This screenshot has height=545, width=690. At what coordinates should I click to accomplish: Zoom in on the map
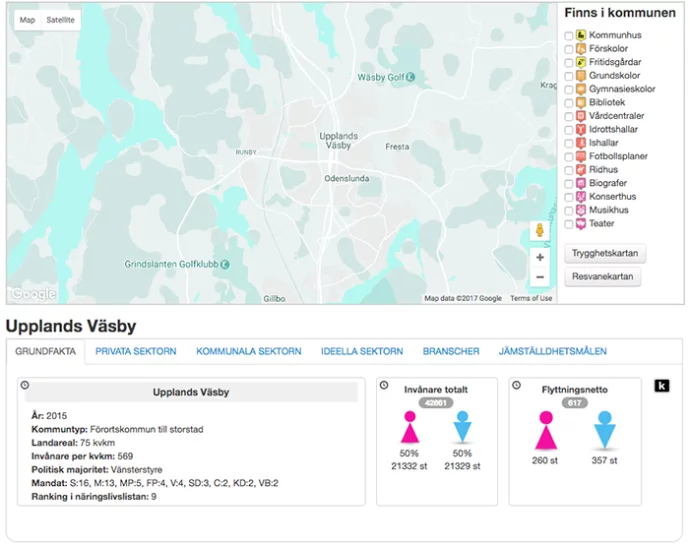540,257
